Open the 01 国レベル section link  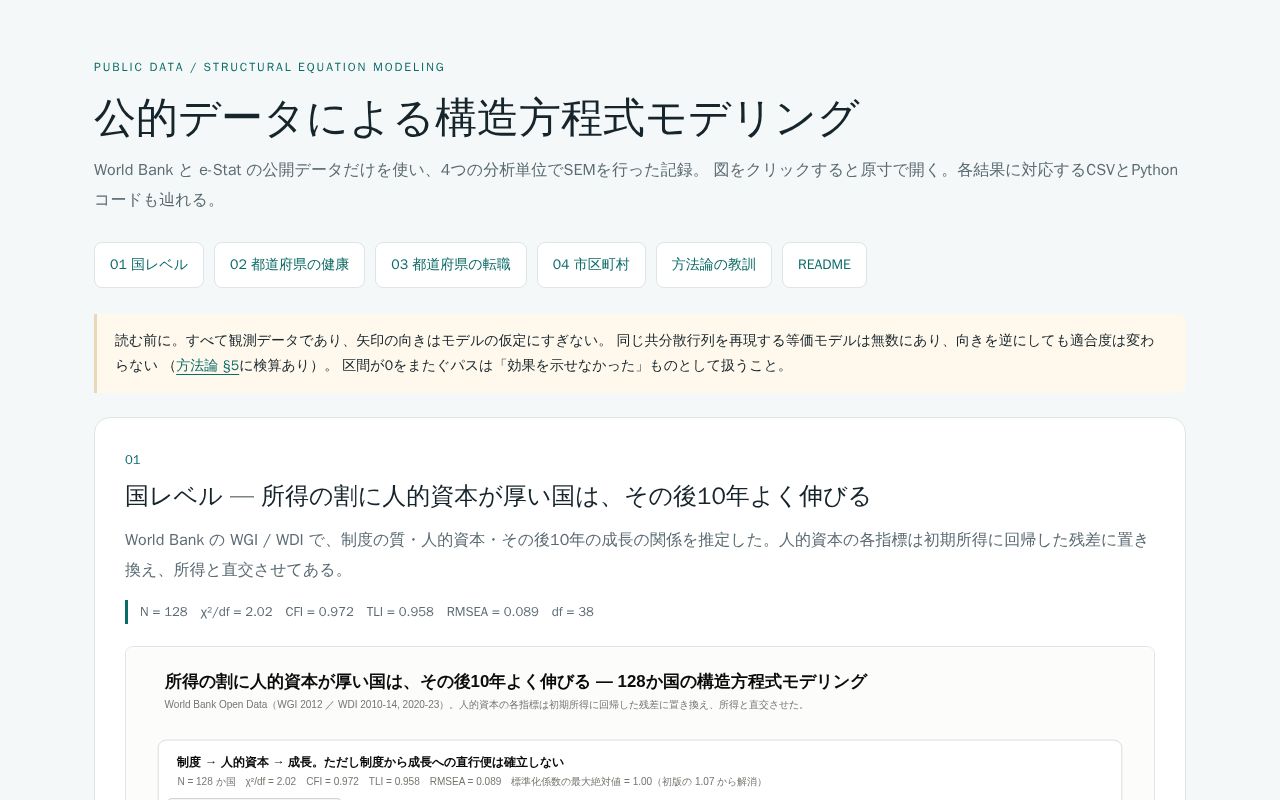tap(149, 265)
